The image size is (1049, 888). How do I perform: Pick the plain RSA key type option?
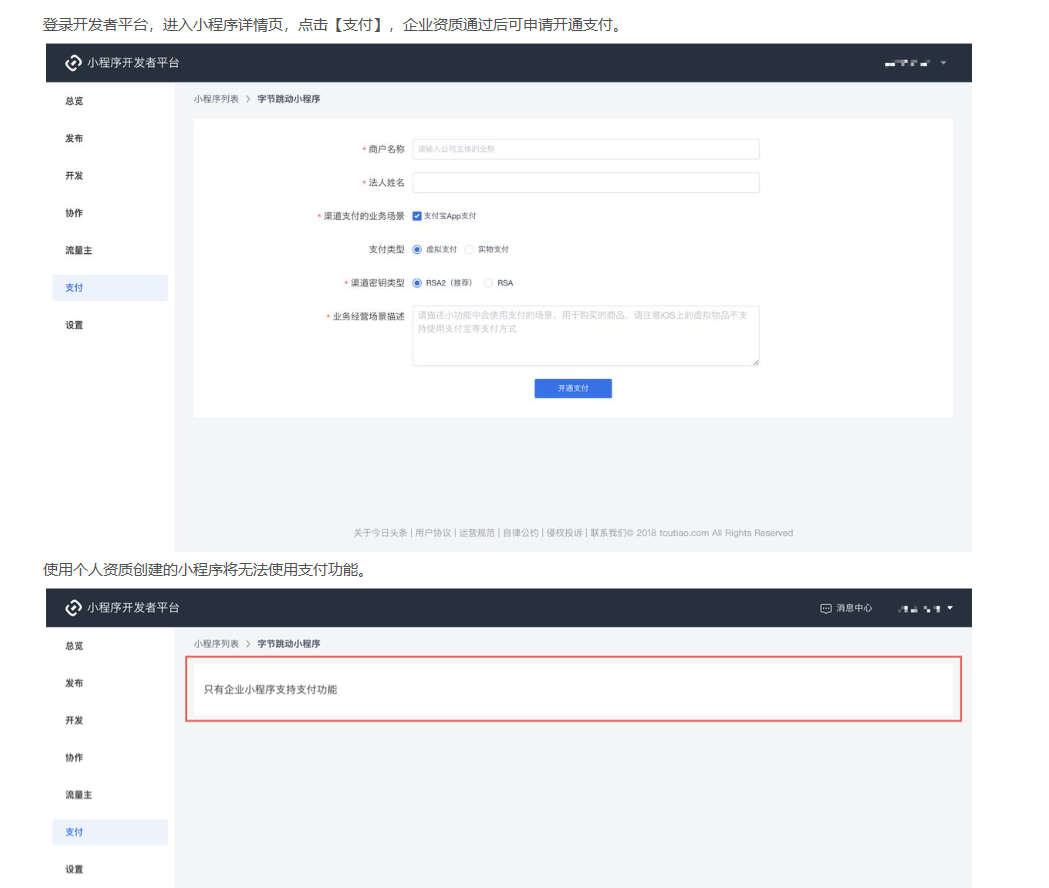tap(488, 283)
